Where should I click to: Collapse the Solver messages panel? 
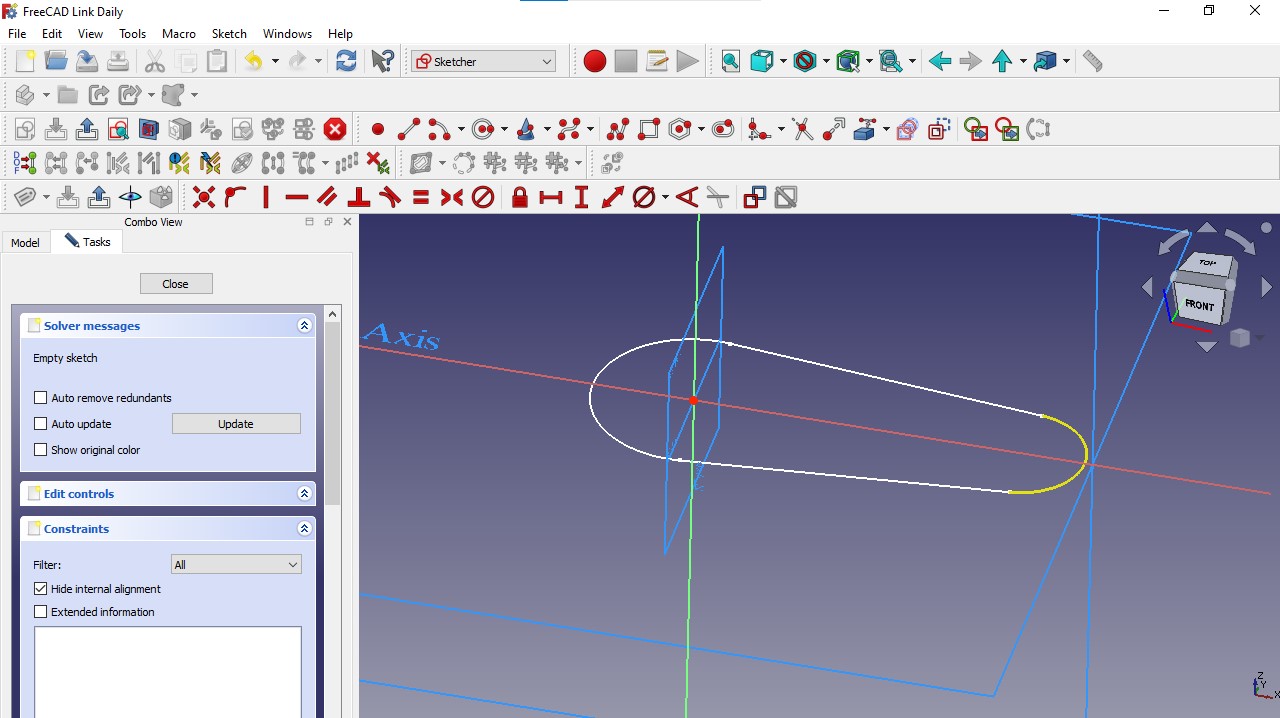(x=304, y=325)
